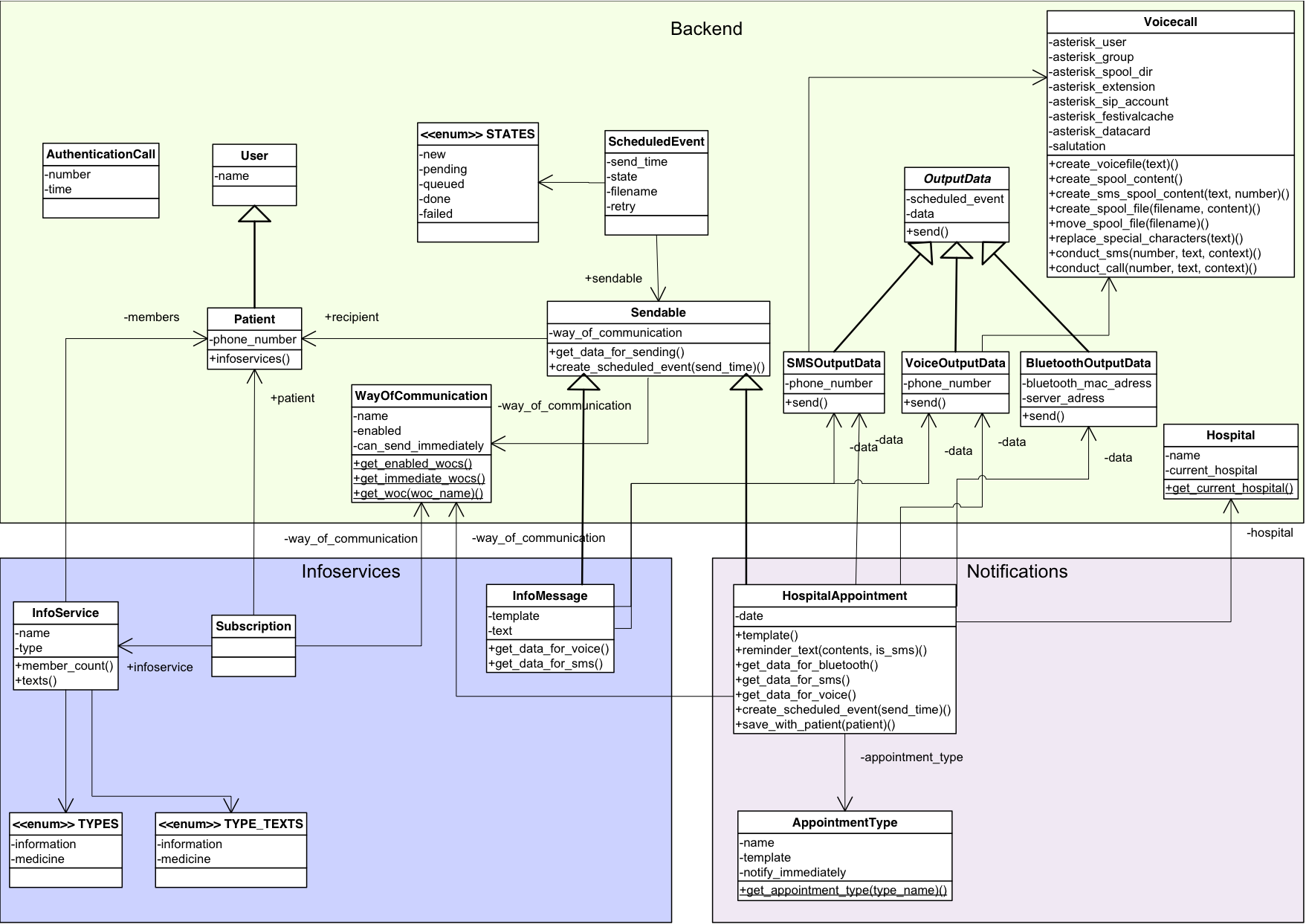Click the Infoservices section label
Image resolution: width=1306 pixels, height=924 pixels.
[x=350, y=572]
